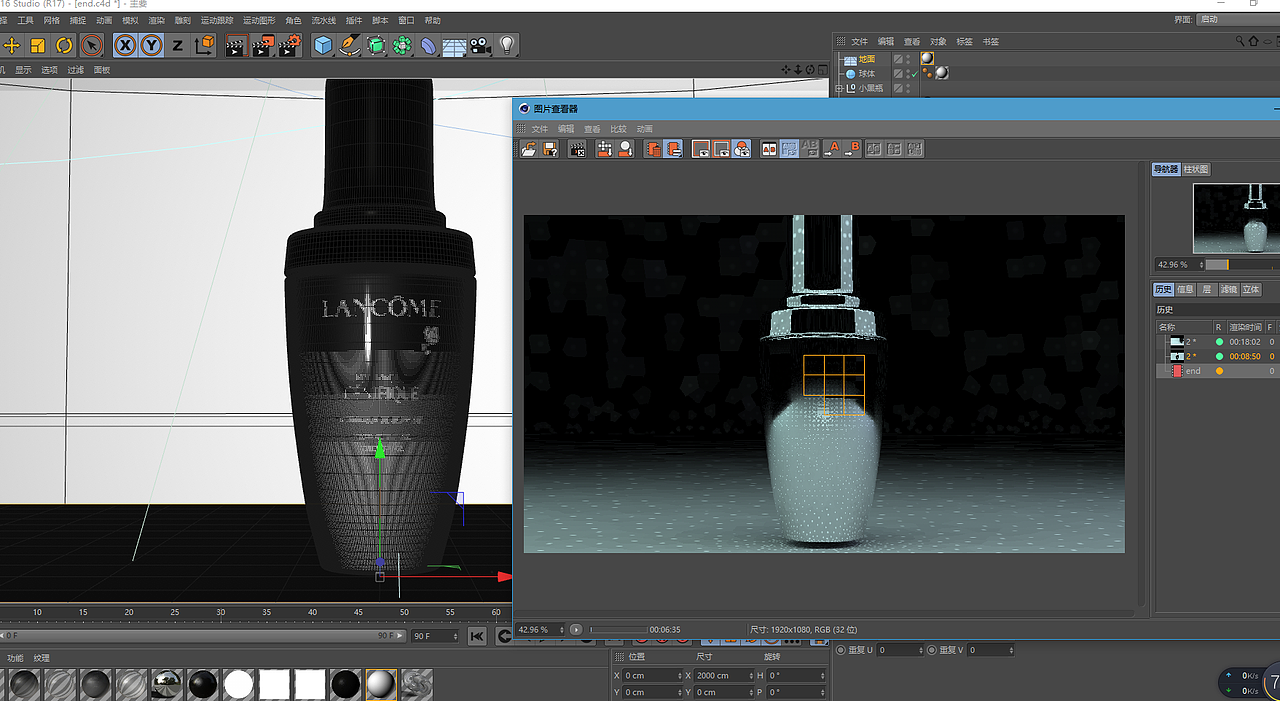The width and height of the screenshot is (1280, 701).
Task: Adjust the navigator zoom slider
Action: (x=1242, y=265)
